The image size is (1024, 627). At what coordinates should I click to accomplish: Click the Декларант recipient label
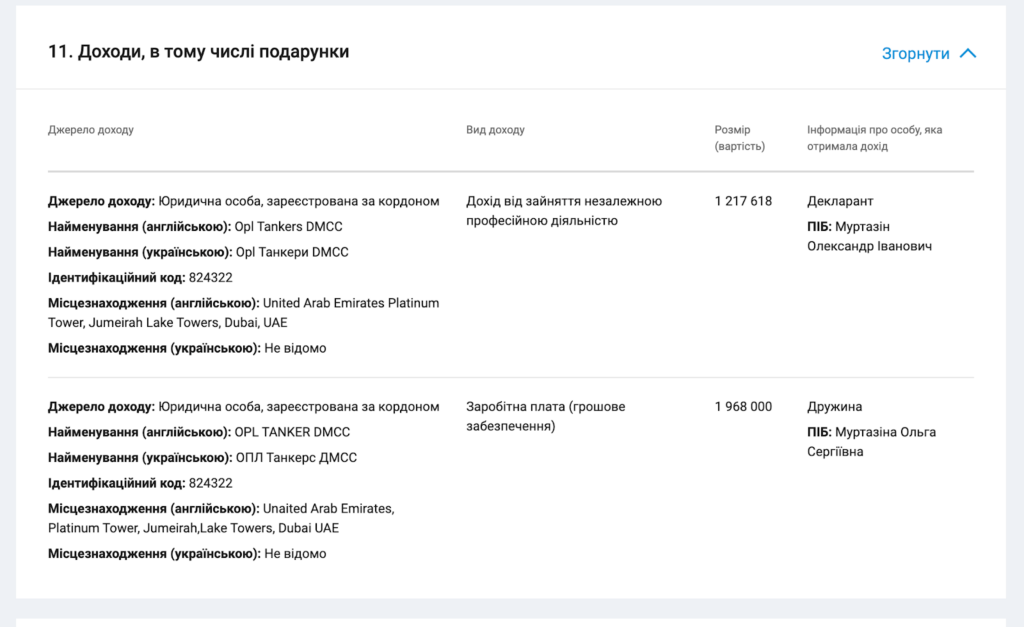point(840,201)
